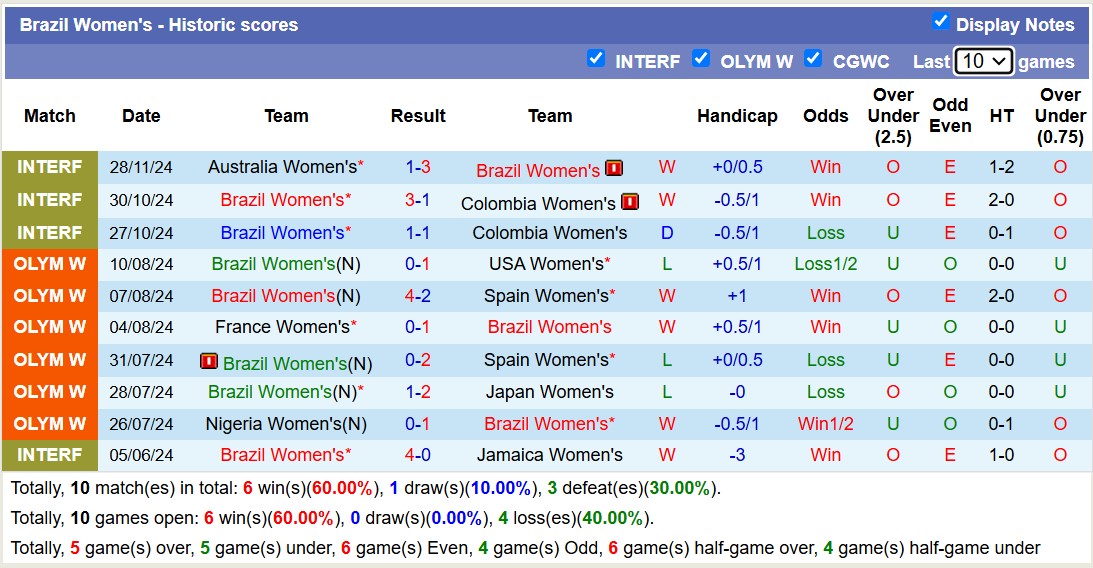Click red card icon beside Brazil Women's on 28/11/24
Screen dimensions: 1093x568
click(x=614, y=168)
